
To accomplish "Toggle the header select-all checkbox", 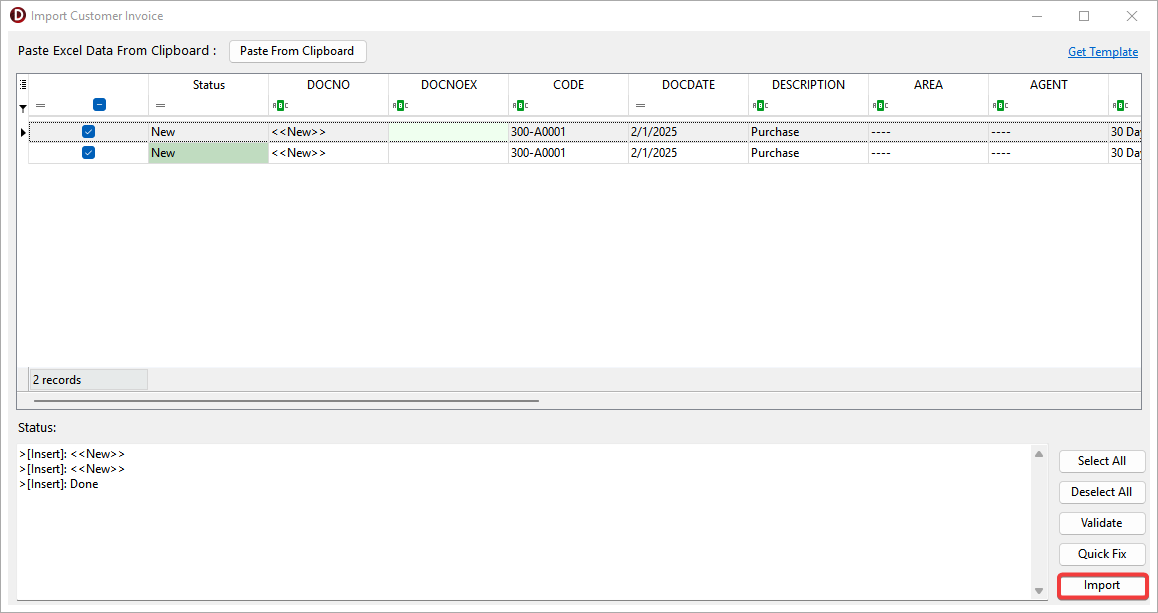I will pos(99,104).
